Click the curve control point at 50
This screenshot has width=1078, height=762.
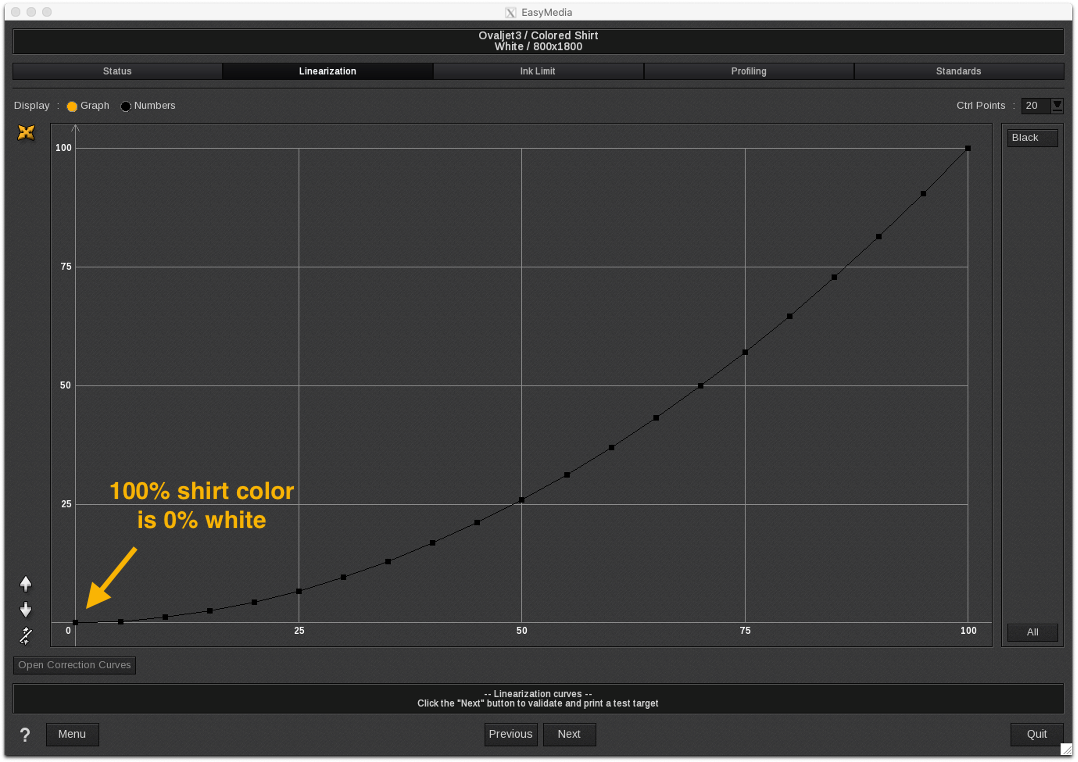pyautogui.click(x=522, y=500)
